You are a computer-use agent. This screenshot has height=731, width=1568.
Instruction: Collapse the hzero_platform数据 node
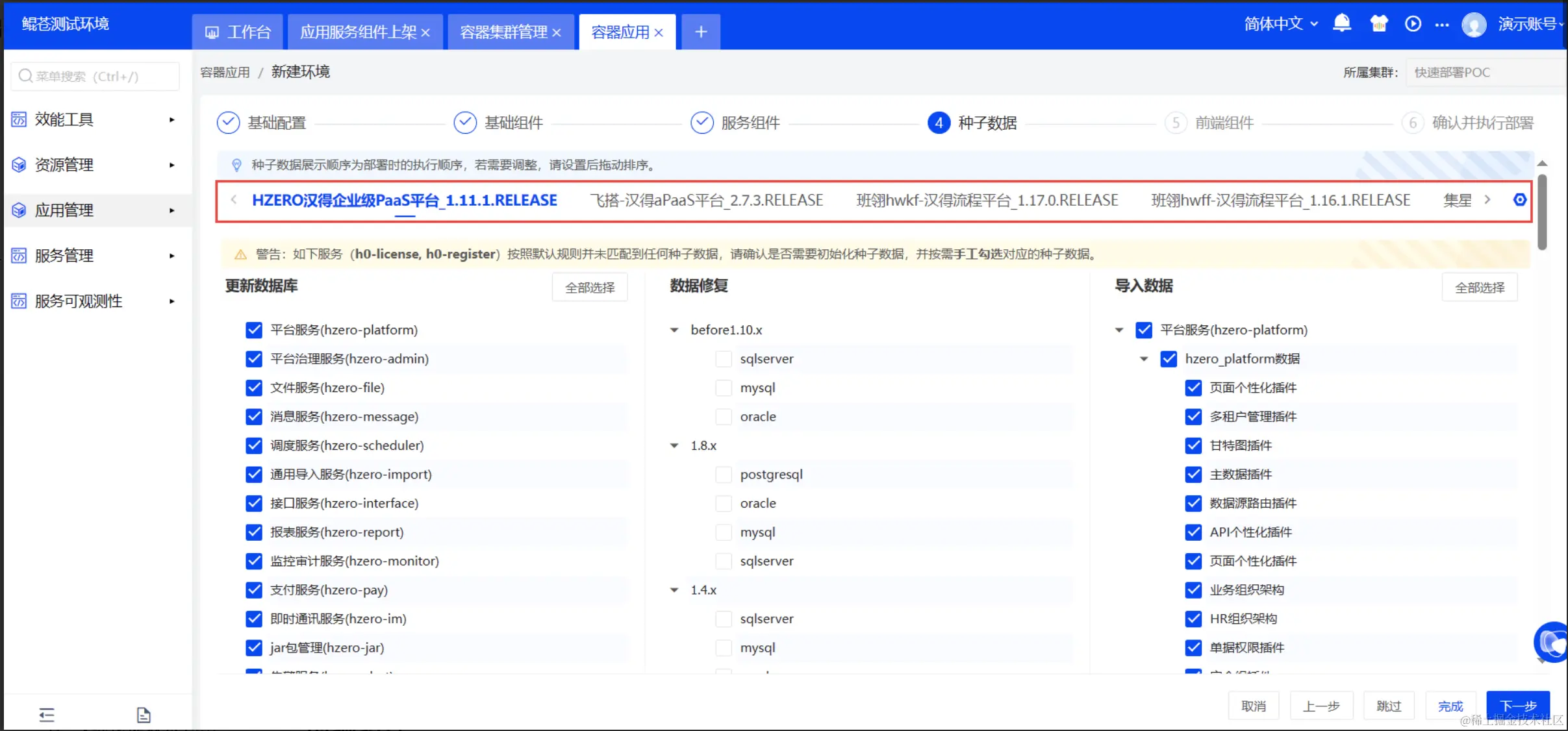pyautogui.click(x=1144, y=359)
